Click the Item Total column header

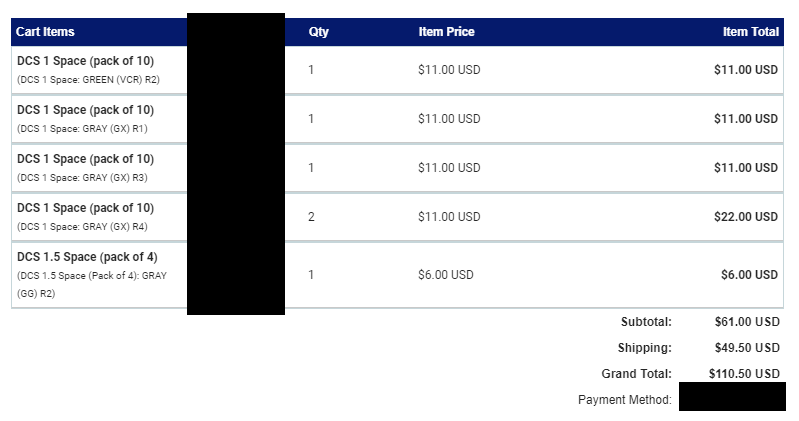pyautogui.click(x=751, y=32)
